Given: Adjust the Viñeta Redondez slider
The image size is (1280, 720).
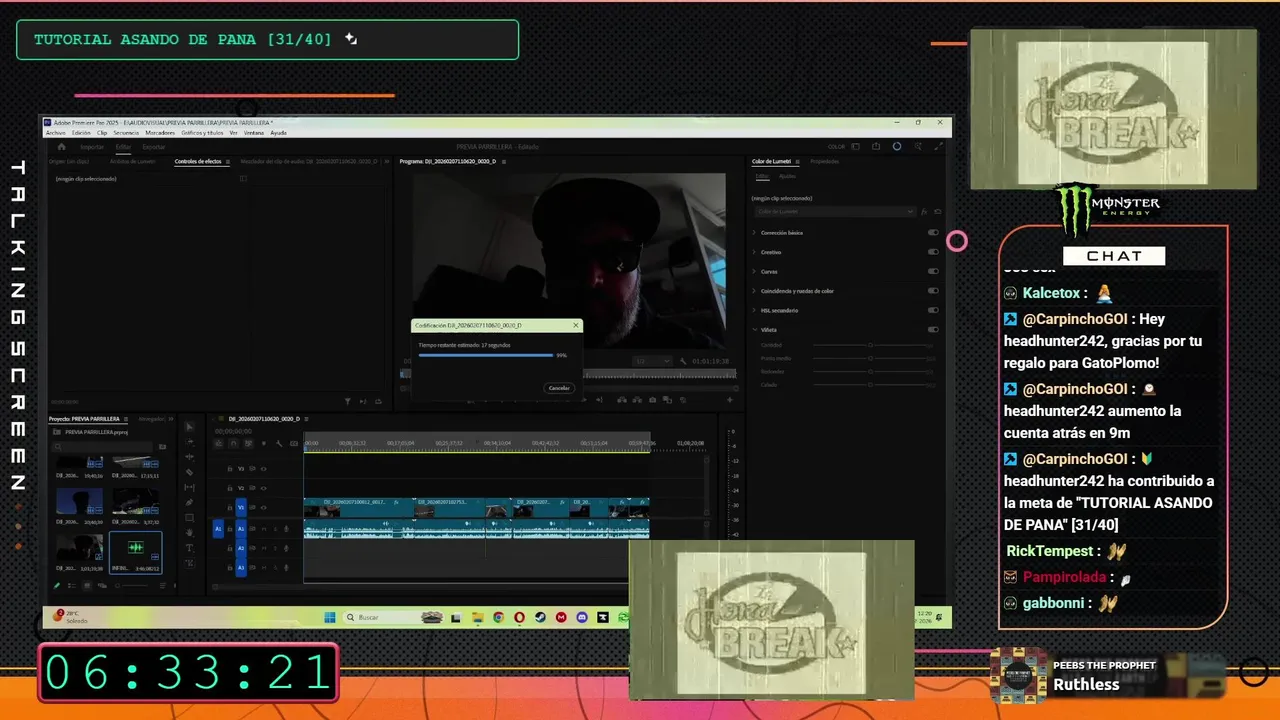Looking at the screenshot, I should (870, 371).
